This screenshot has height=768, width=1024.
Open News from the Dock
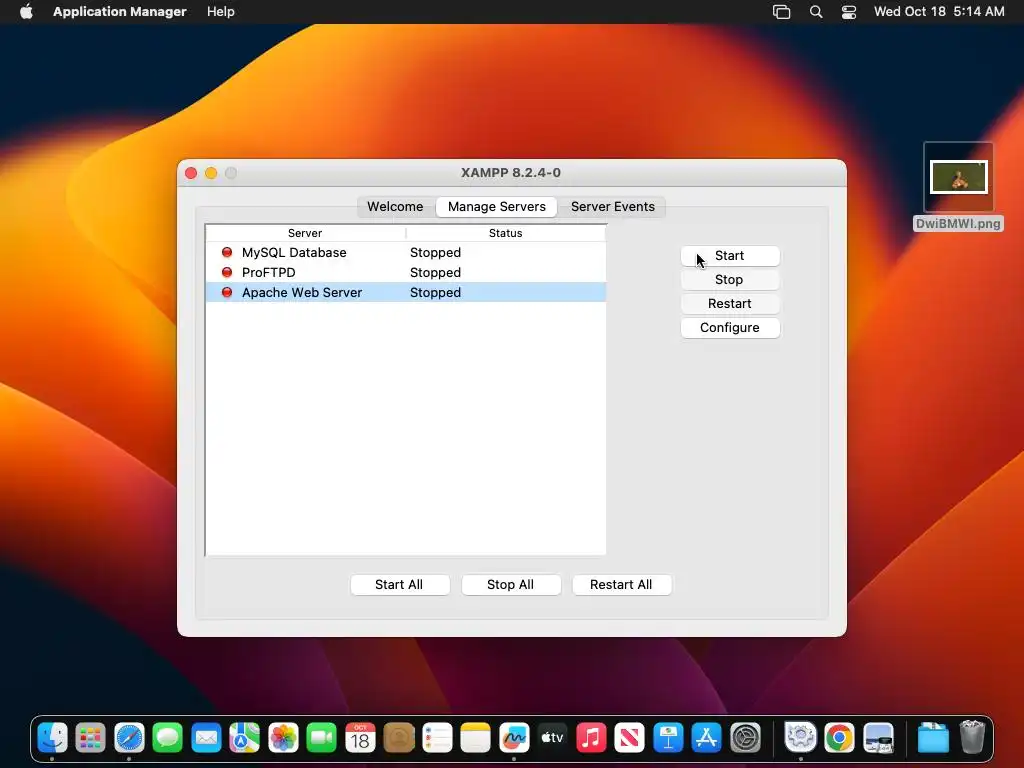(630, 738)
